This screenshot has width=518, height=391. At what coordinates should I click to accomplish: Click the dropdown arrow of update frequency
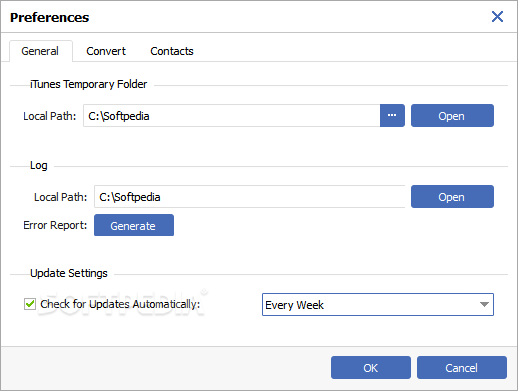pos(484,304)
